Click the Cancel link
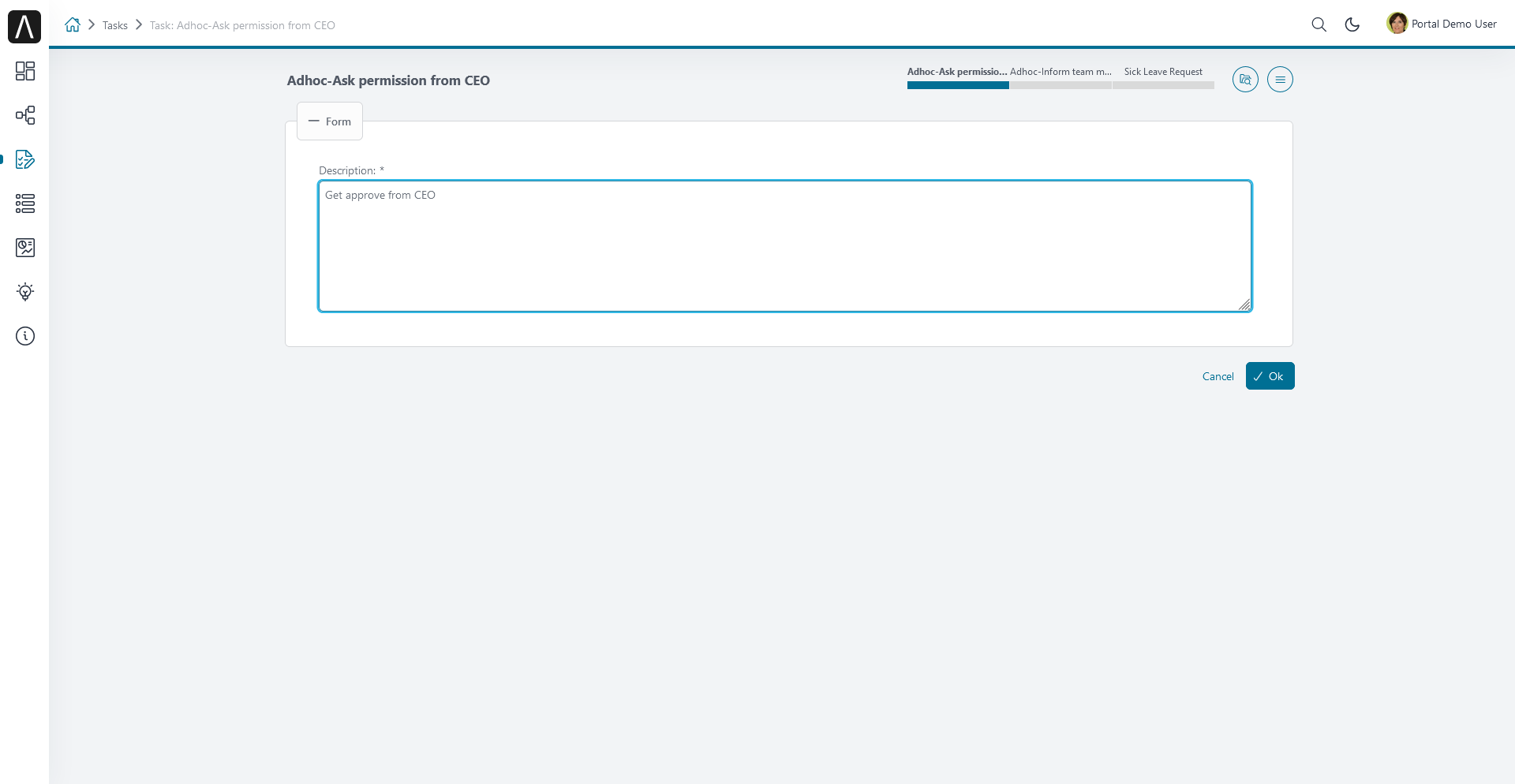 pyautogui.click(x=1218, y=376)
